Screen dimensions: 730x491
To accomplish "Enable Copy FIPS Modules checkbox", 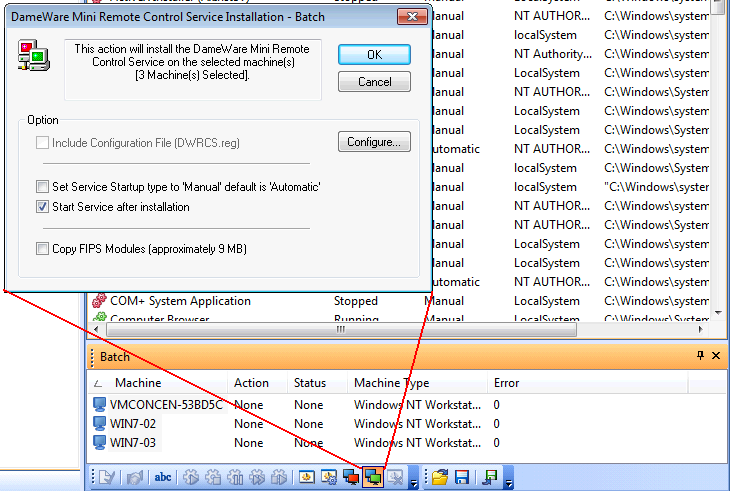I will click(42, 249).
